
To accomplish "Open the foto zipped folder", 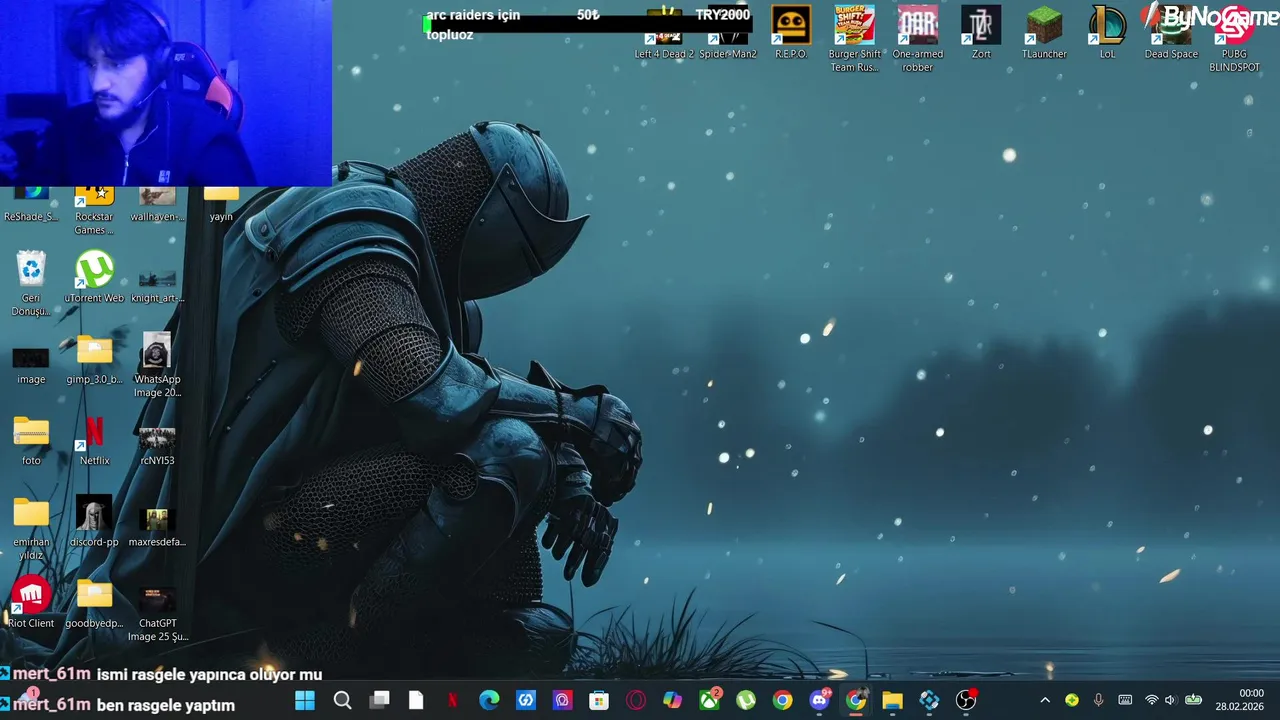I will tap(31, 440).
